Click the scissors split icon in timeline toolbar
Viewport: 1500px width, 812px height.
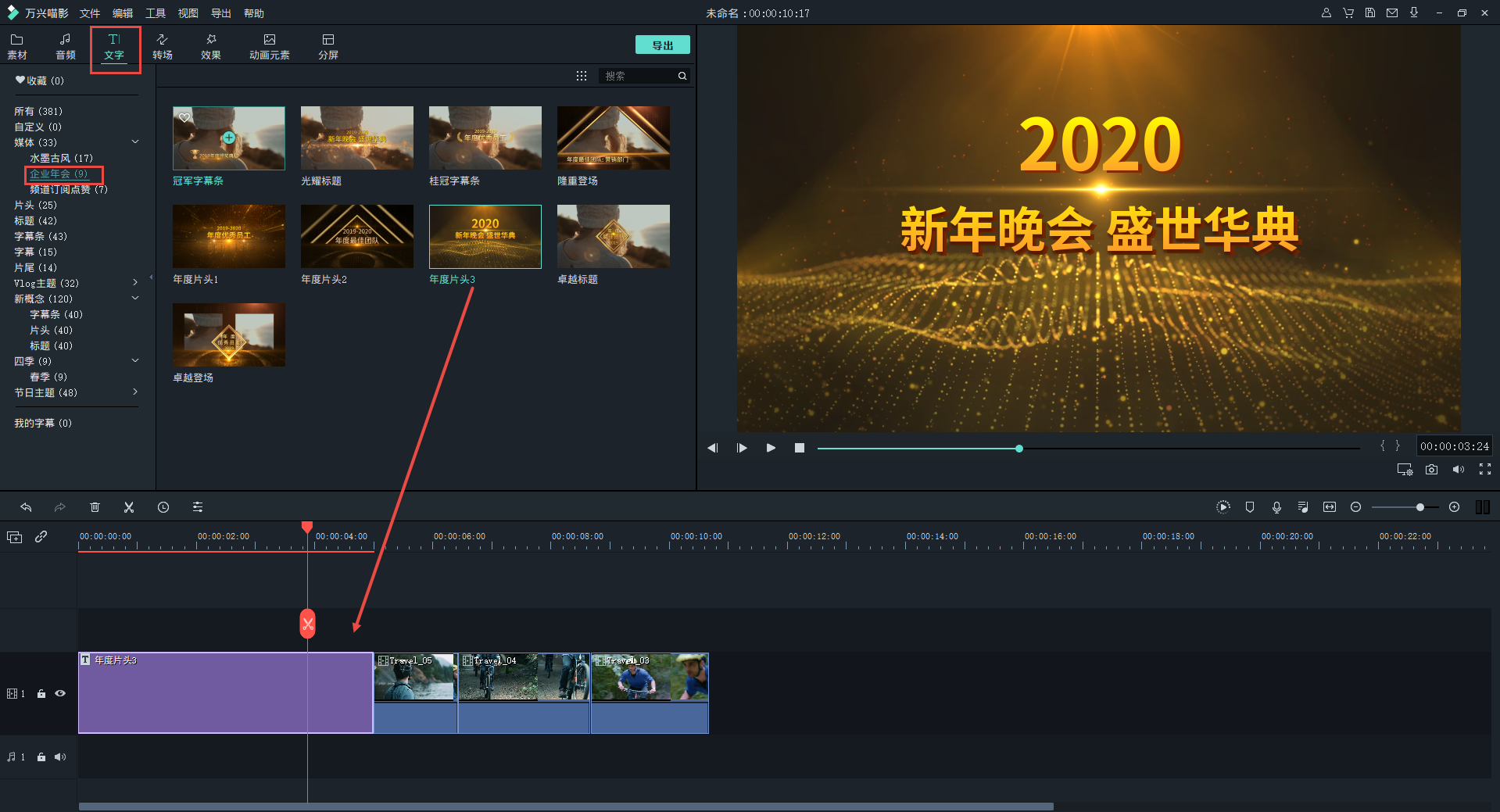click(x=129, y=507)
